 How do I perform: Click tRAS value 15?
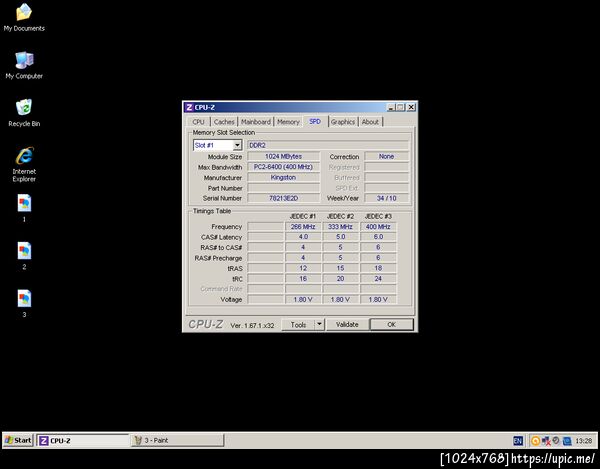[x=341, y=268]
